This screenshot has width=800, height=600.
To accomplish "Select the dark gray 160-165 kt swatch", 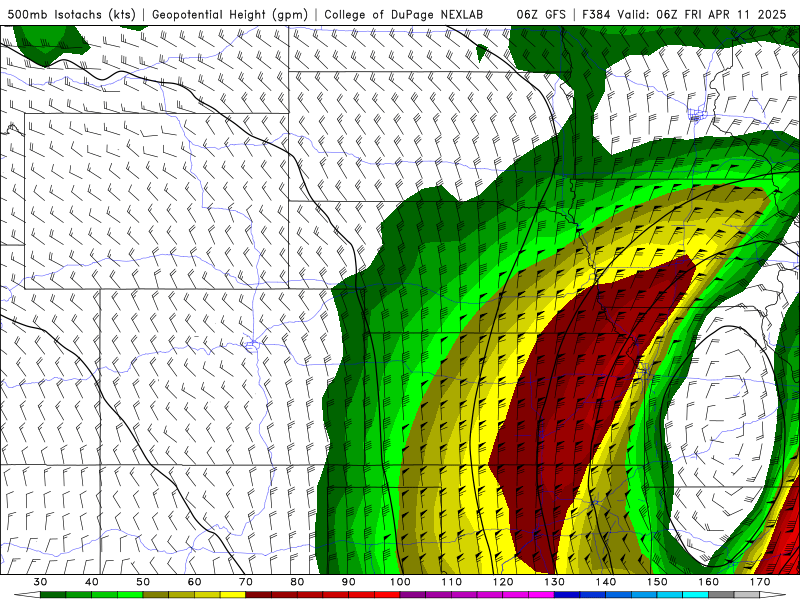I will [721, 595].
